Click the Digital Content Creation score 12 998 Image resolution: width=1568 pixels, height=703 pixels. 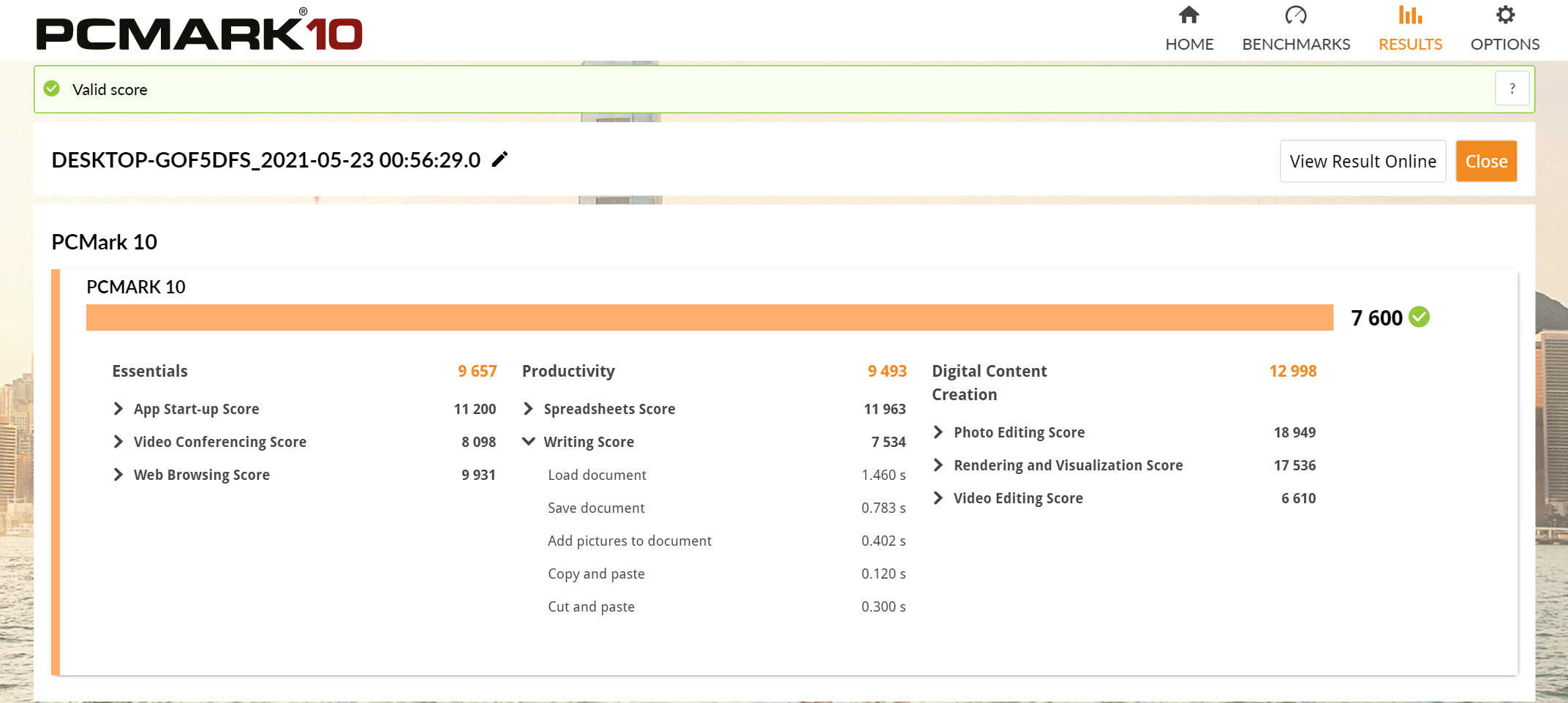click(x=1293, y=371)
